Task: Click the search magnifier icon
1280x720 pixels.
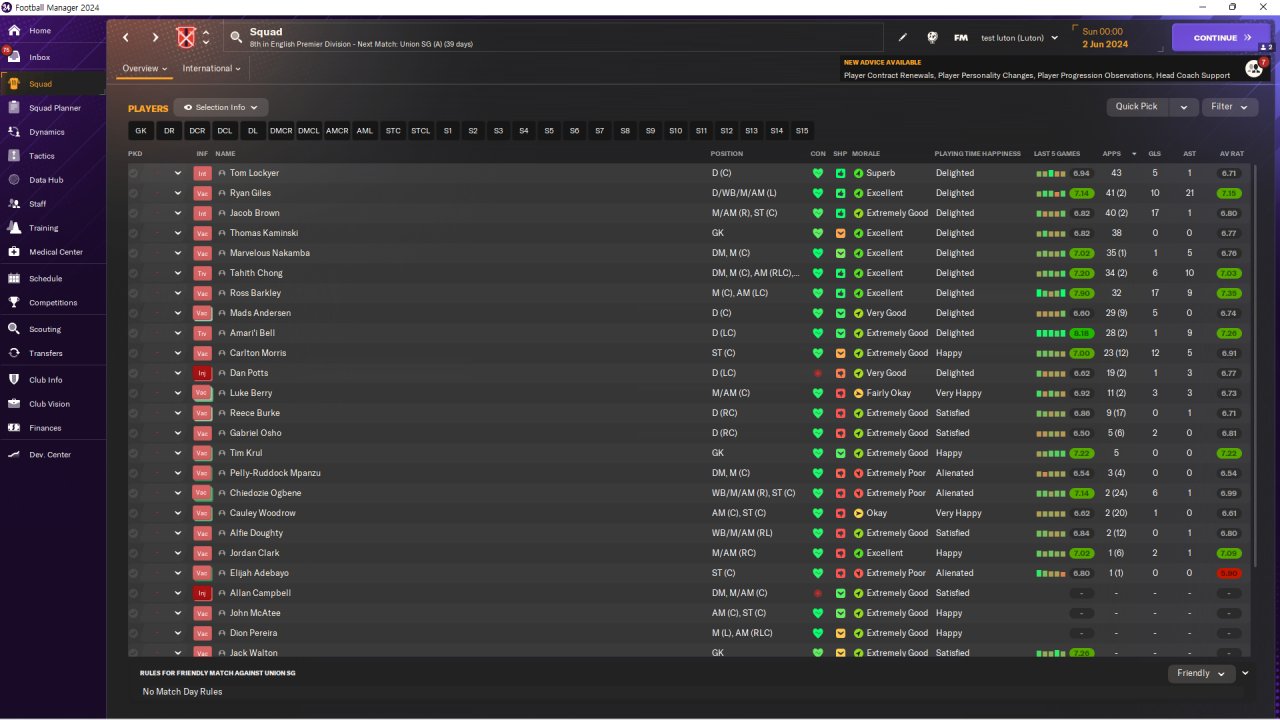Action: coord(236,38)
